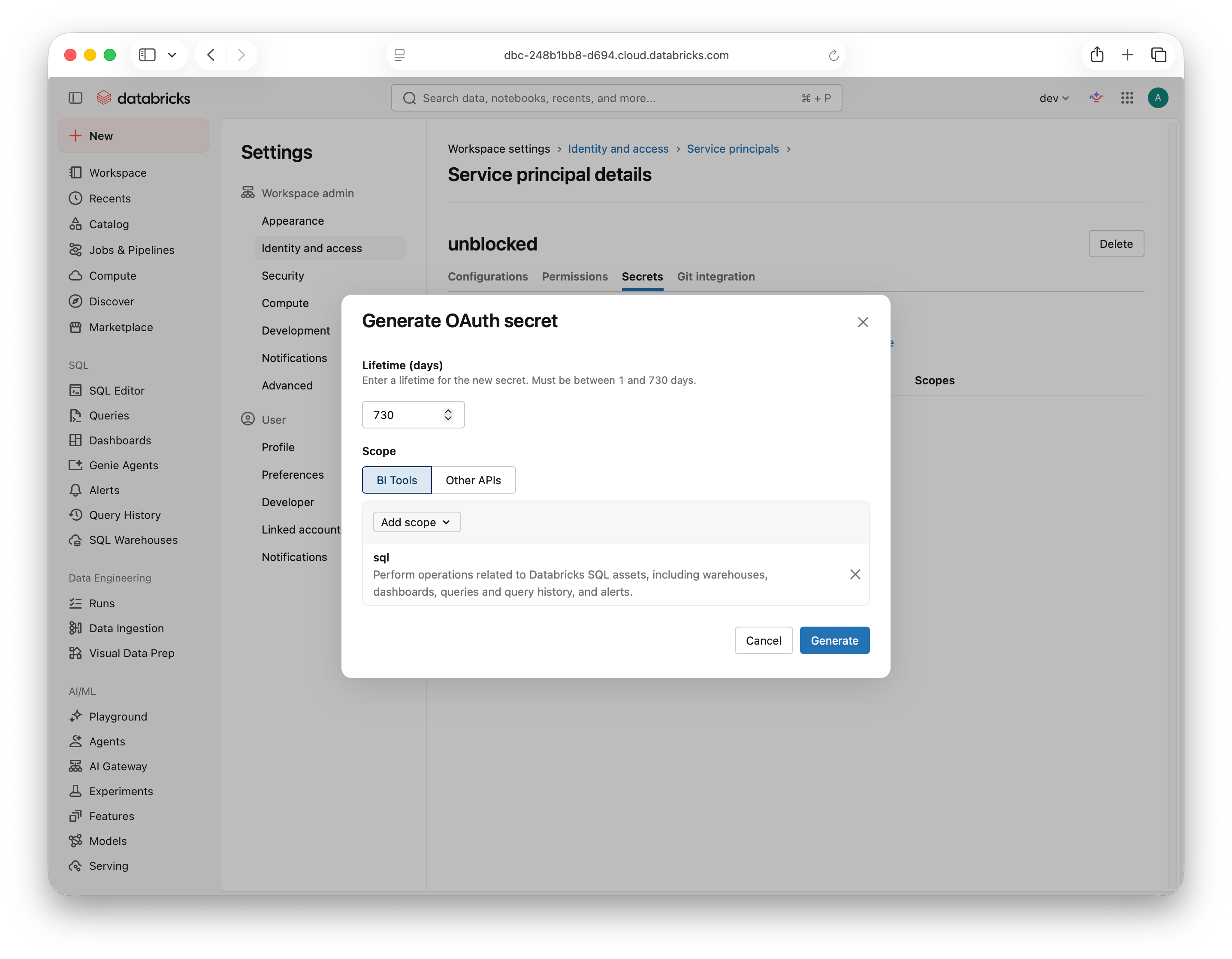The image size is (1232, 959).
Task: Open the dev workspace switcher dropdown
Action: [1054, 98]
